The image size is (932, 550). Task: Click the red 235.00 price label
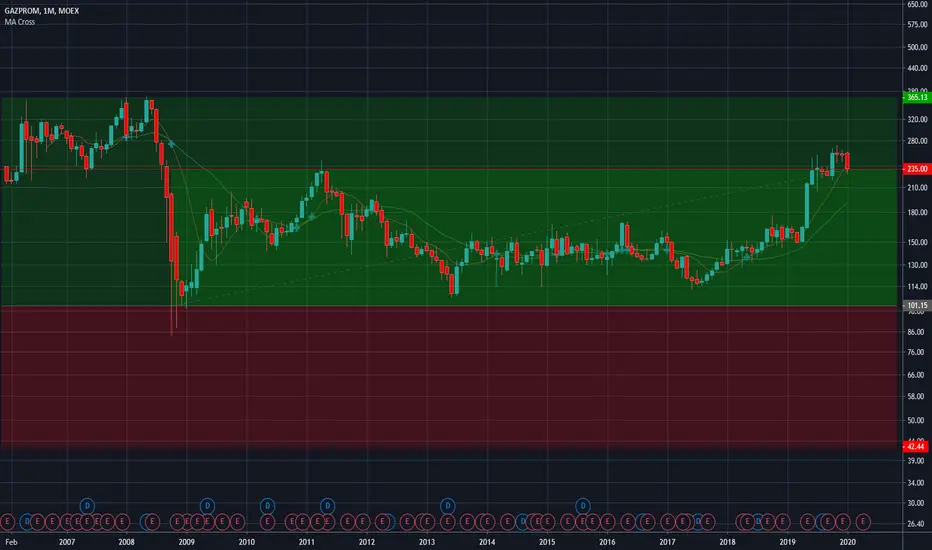916,169
